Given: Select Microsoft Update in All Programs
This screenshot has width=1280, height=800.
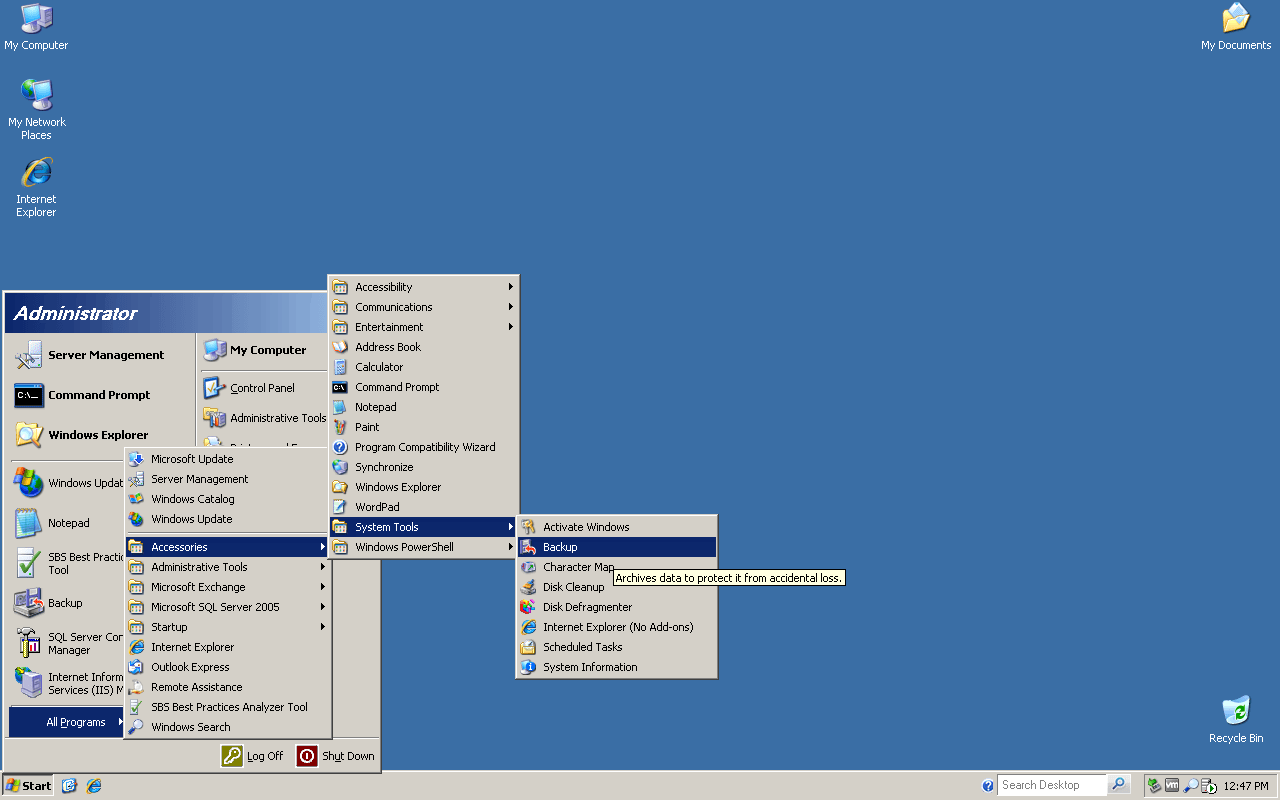Looking at the screenshot, I should tap(227, 459).
